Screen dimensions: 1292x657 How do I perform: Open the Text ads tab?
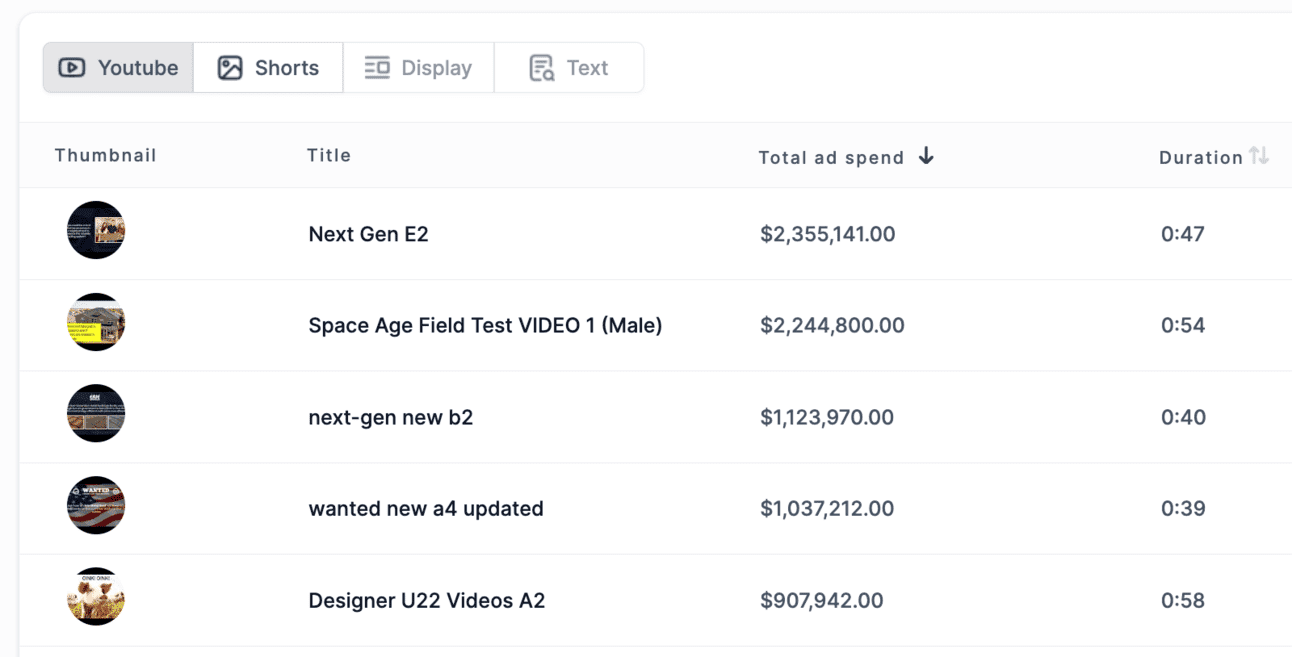(568, 68)
